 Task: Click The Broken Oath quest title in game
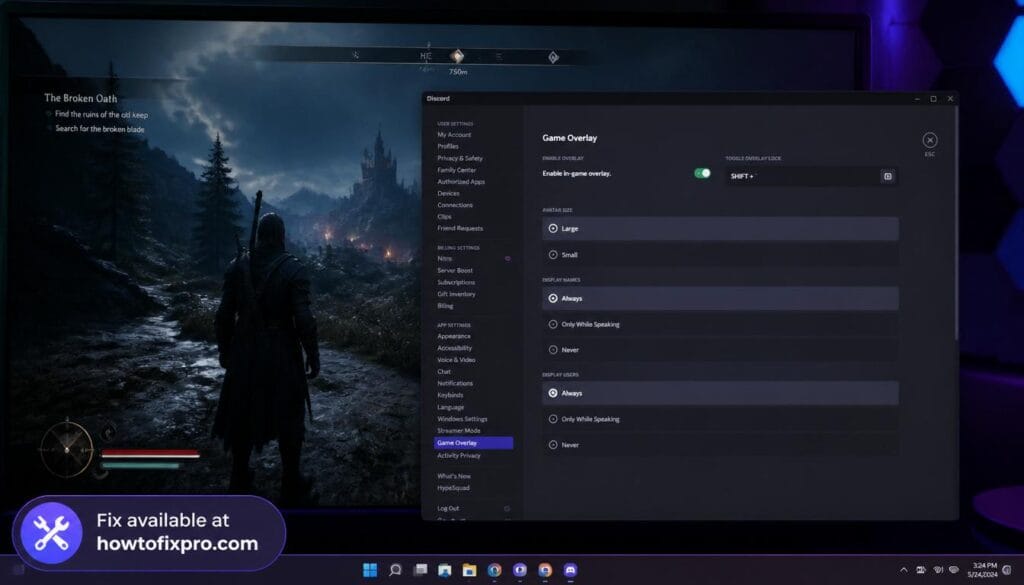(x=80, y=98)
